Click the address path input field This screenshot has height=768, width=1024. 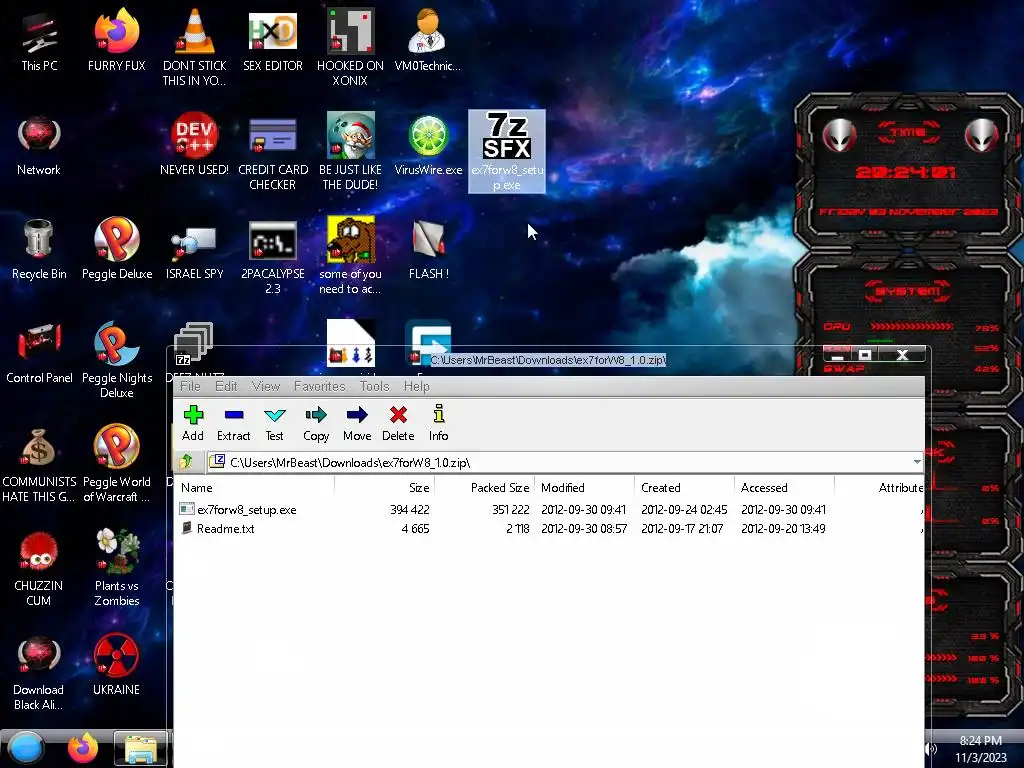[565, 462]
